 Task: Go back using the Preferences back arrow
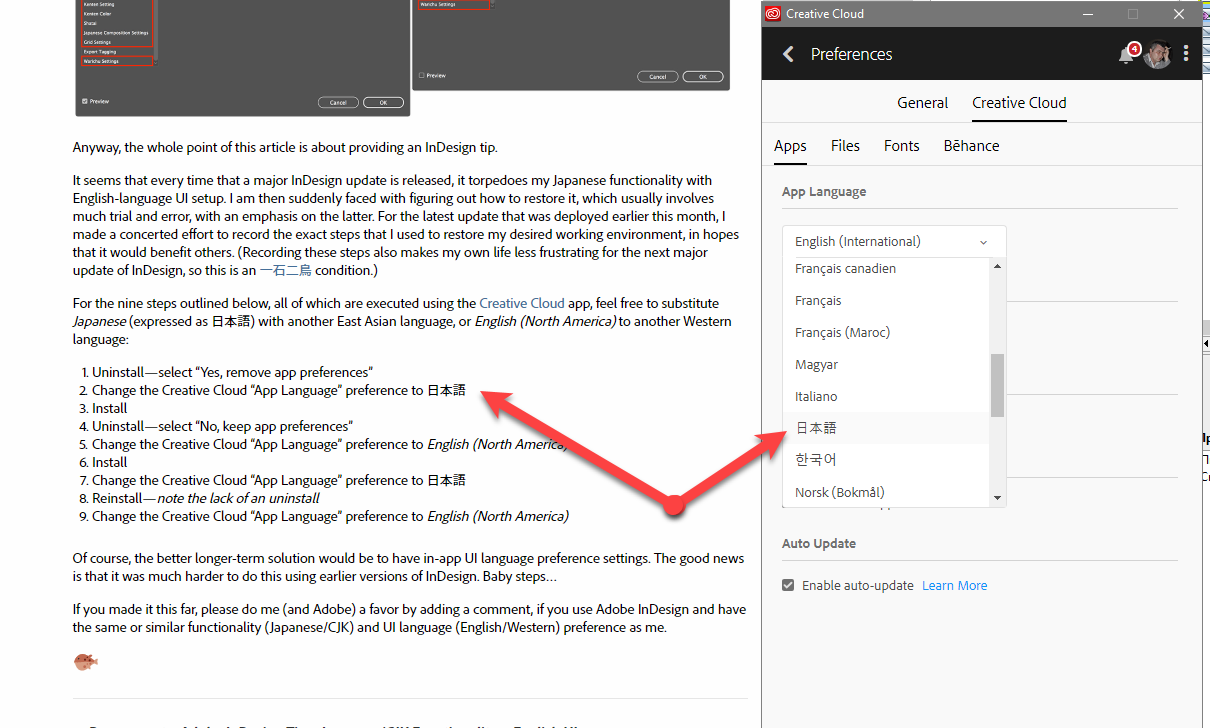(x=788, y=54)
